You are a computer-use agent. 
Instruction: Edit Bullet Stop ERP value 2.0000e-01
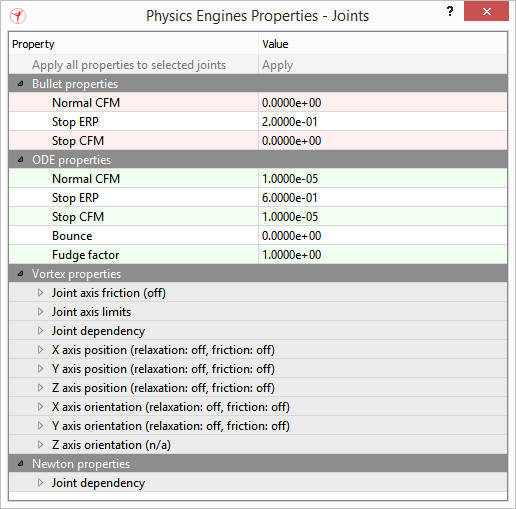click(x=383, y=122)
